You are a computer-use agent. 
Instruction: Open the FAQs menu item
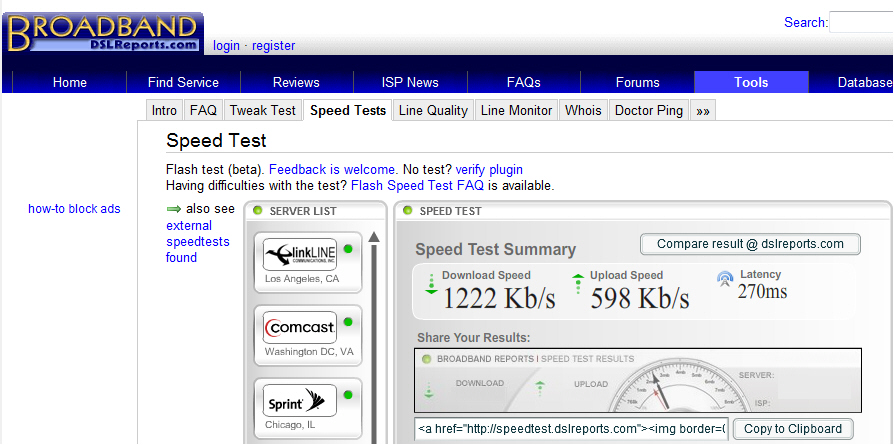pyautogui.click(x=523, y=82)
